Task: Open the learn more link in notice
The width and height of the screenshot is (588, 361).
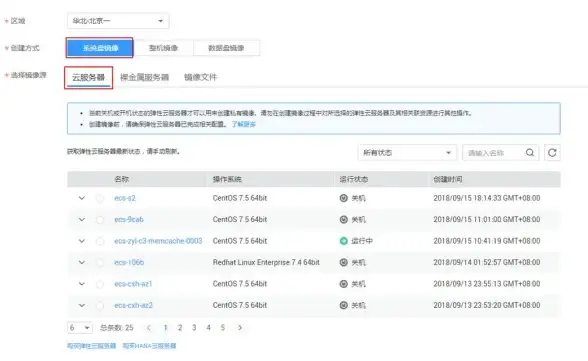Action: (x=244, y=124)
